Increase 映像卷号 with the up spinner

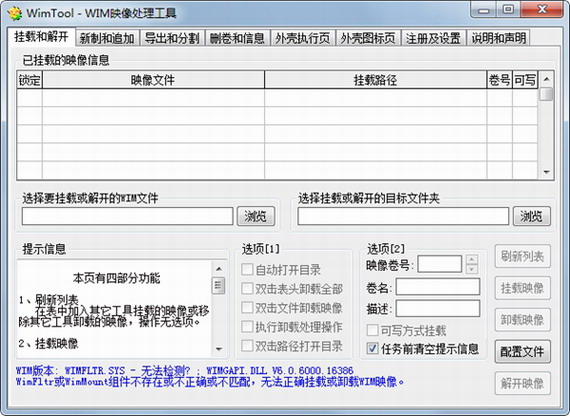tap(471, 260)
